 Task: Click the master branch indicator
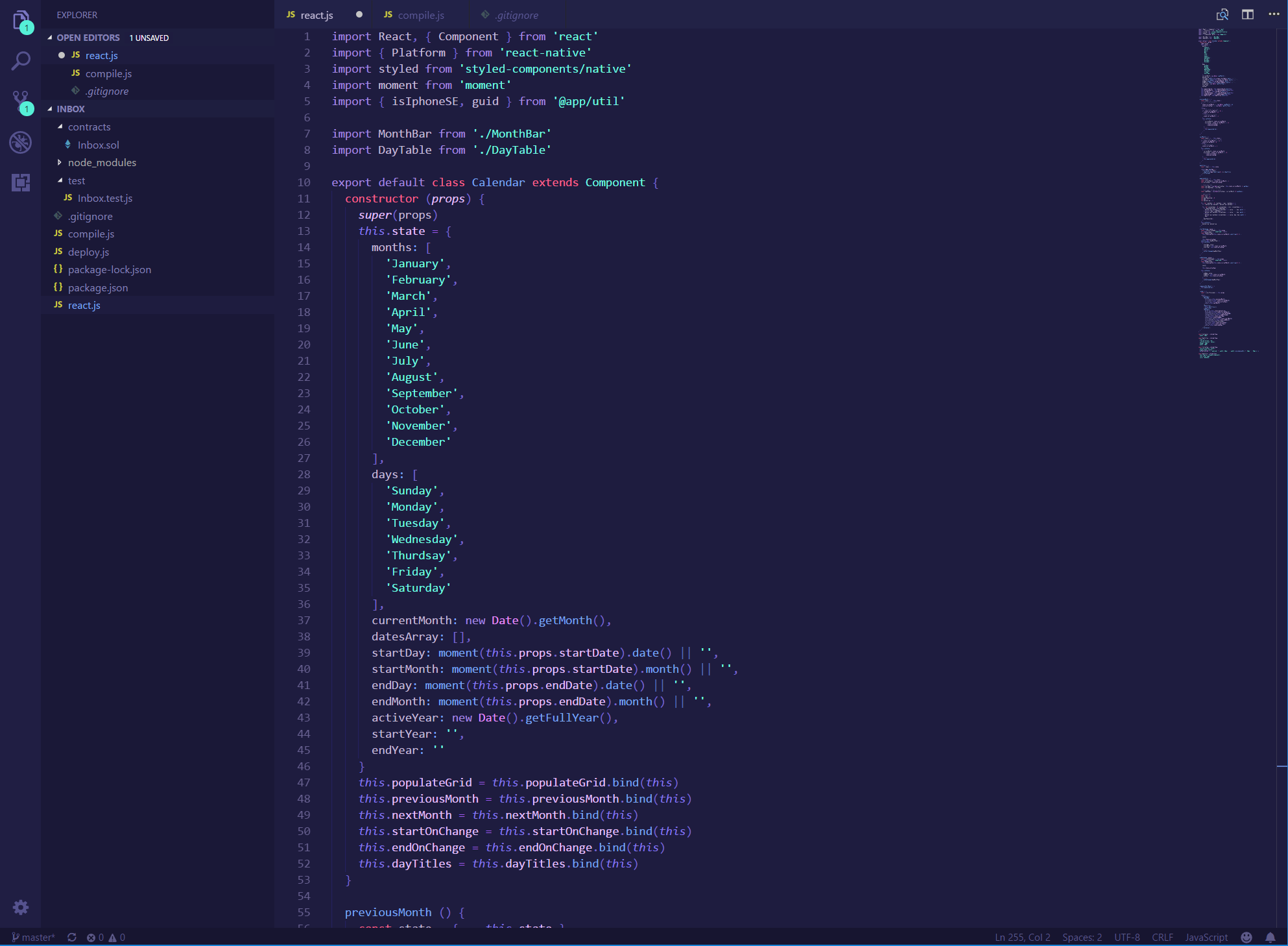coord(34,938)
